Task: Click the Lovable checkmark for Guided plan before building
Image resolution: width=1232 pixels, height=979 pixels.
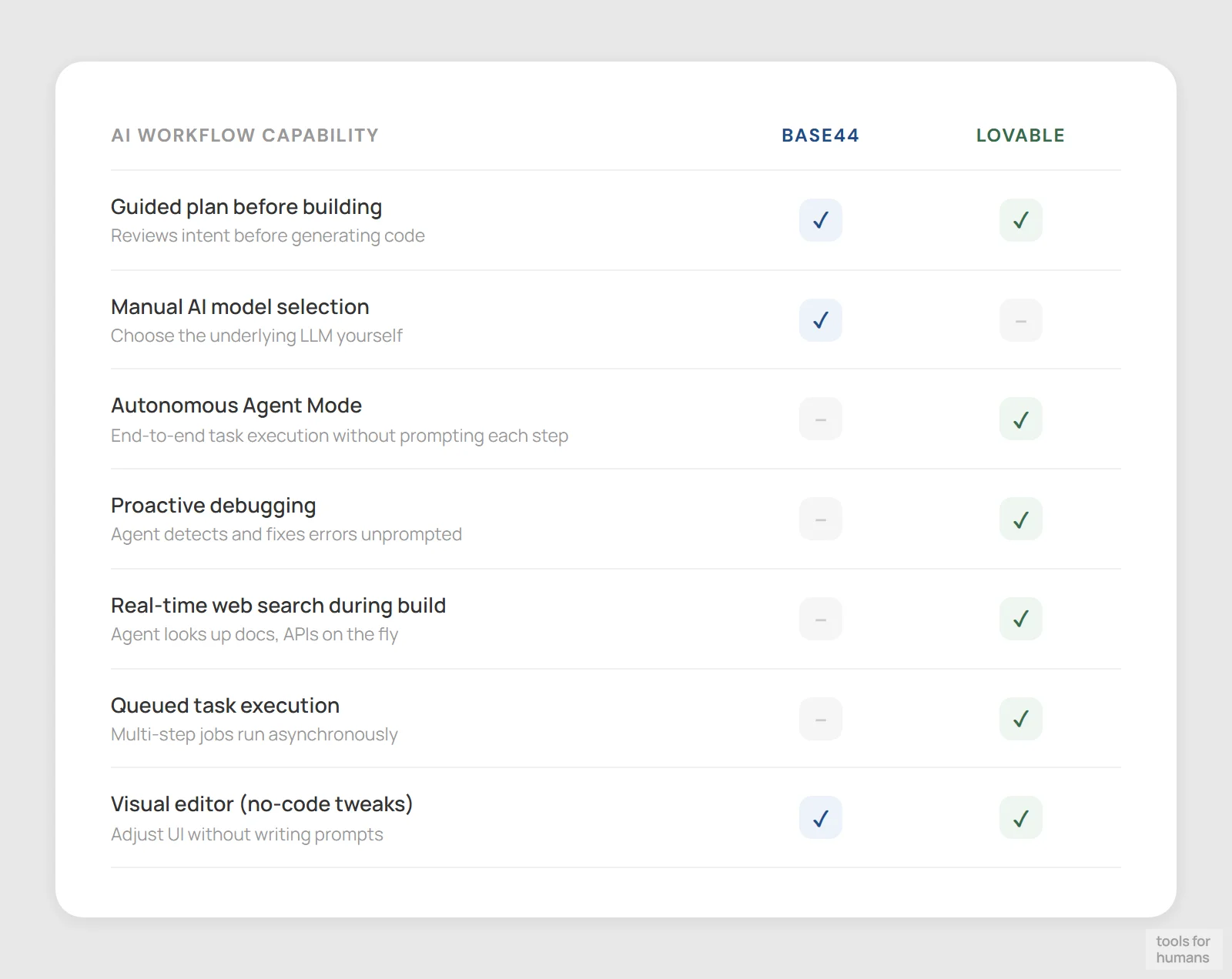Action: click(1020, 220)
